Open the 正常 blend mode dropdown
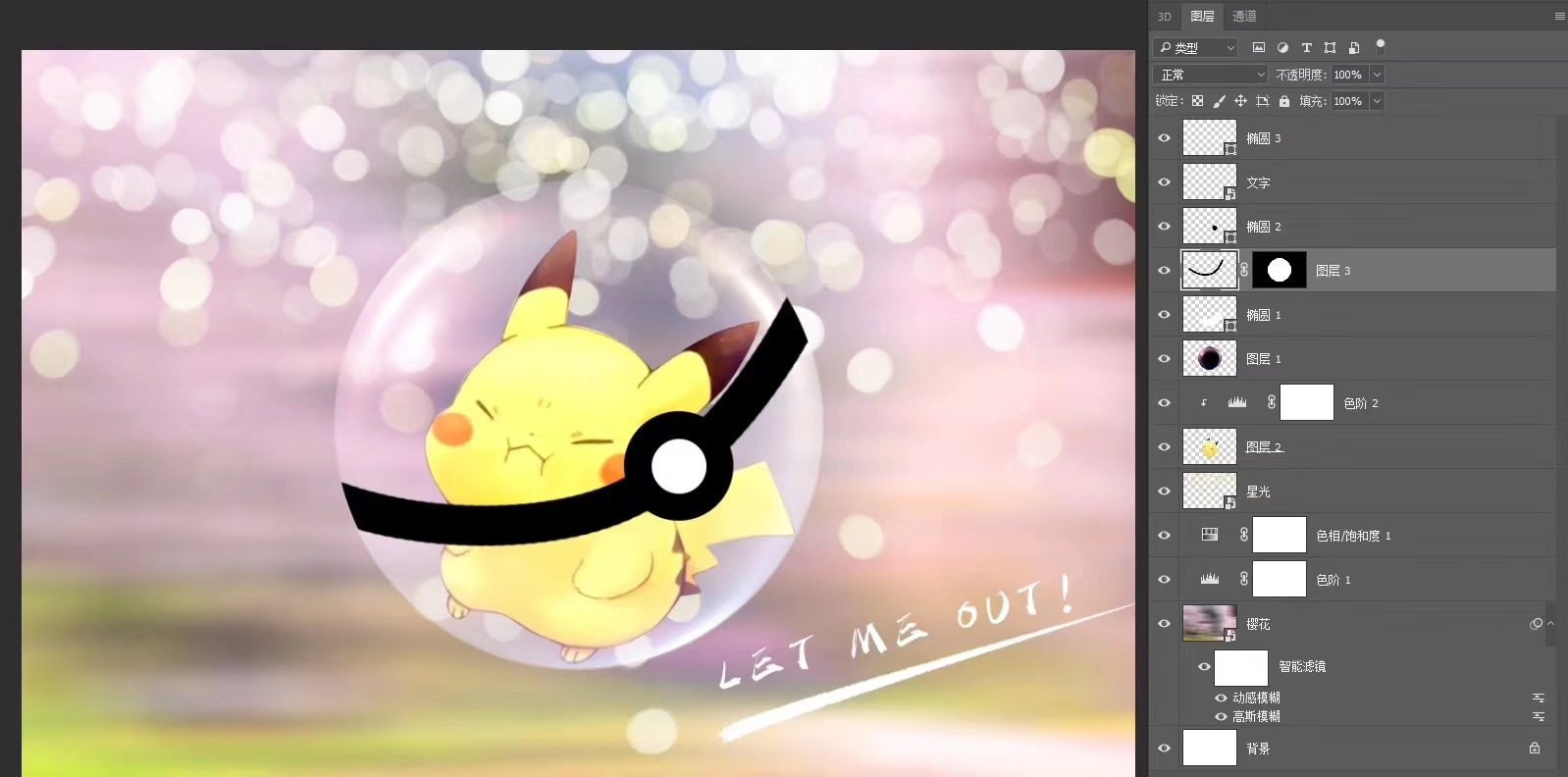Screen dimensions: 1568x777 click(1212, 75)
